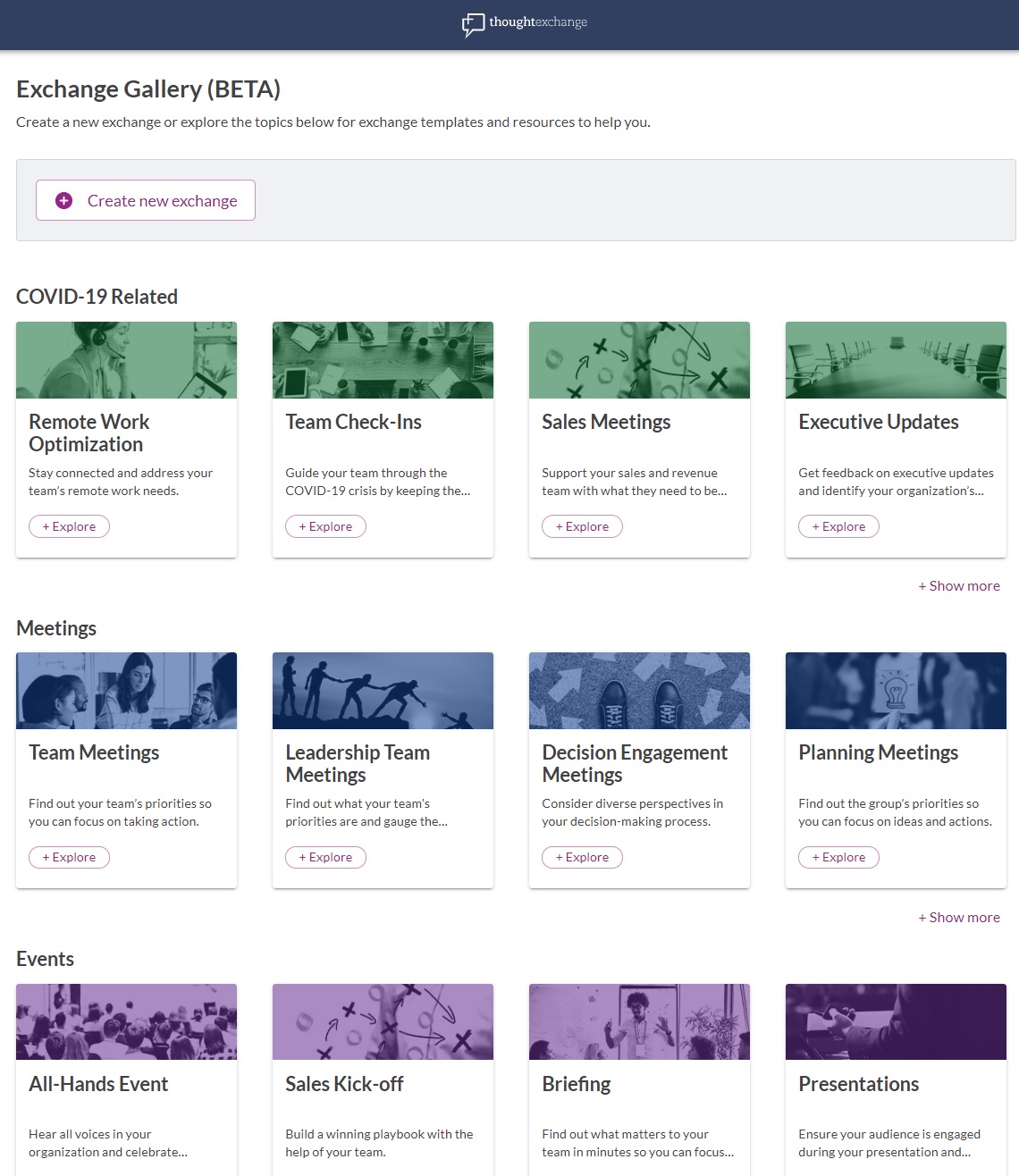Explore the Sales Meetings template
The height and width of the screenshot is (1176, 1019).
582,526
